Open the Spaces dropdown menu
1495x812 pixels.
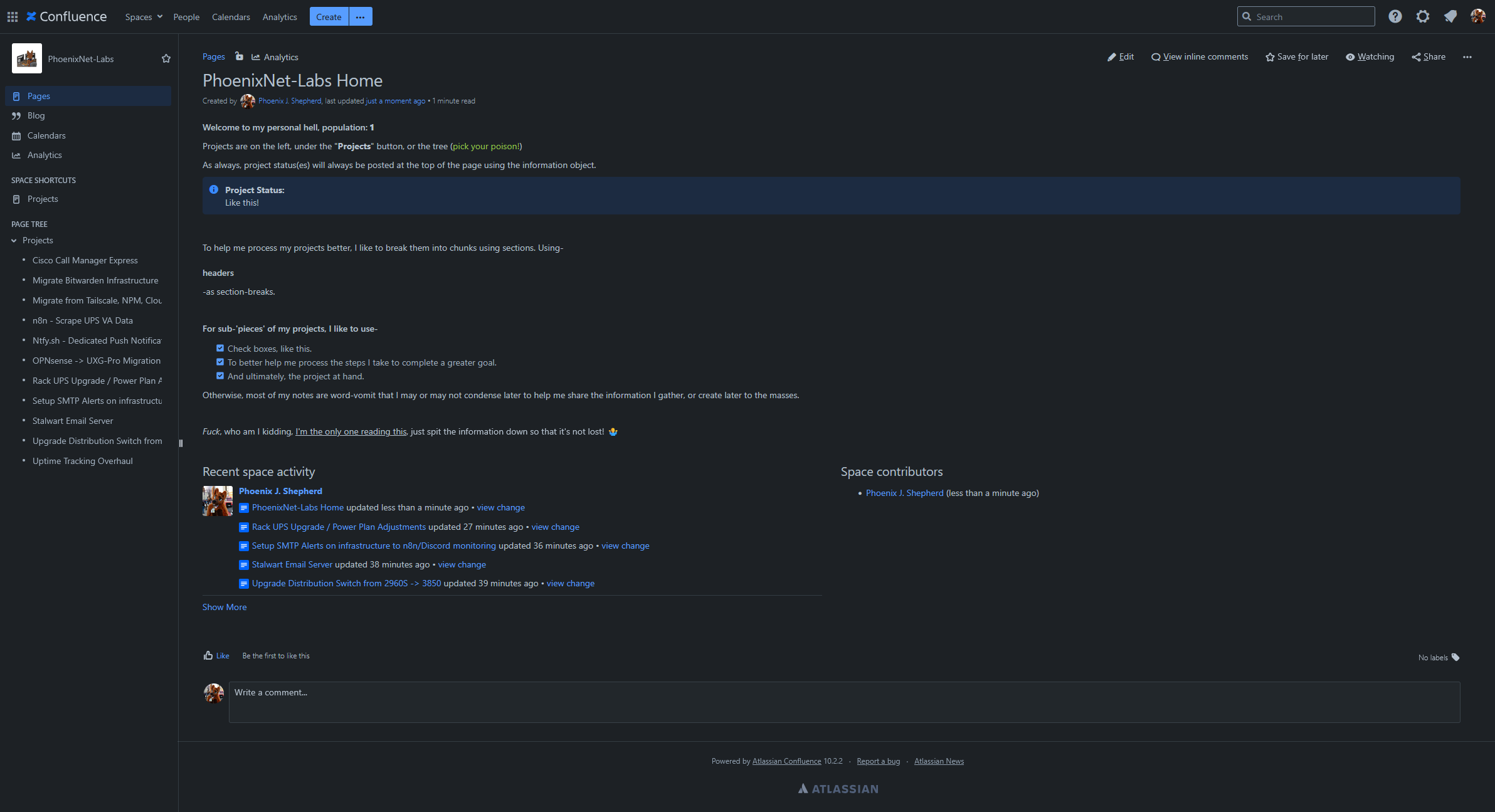point(144,17)
